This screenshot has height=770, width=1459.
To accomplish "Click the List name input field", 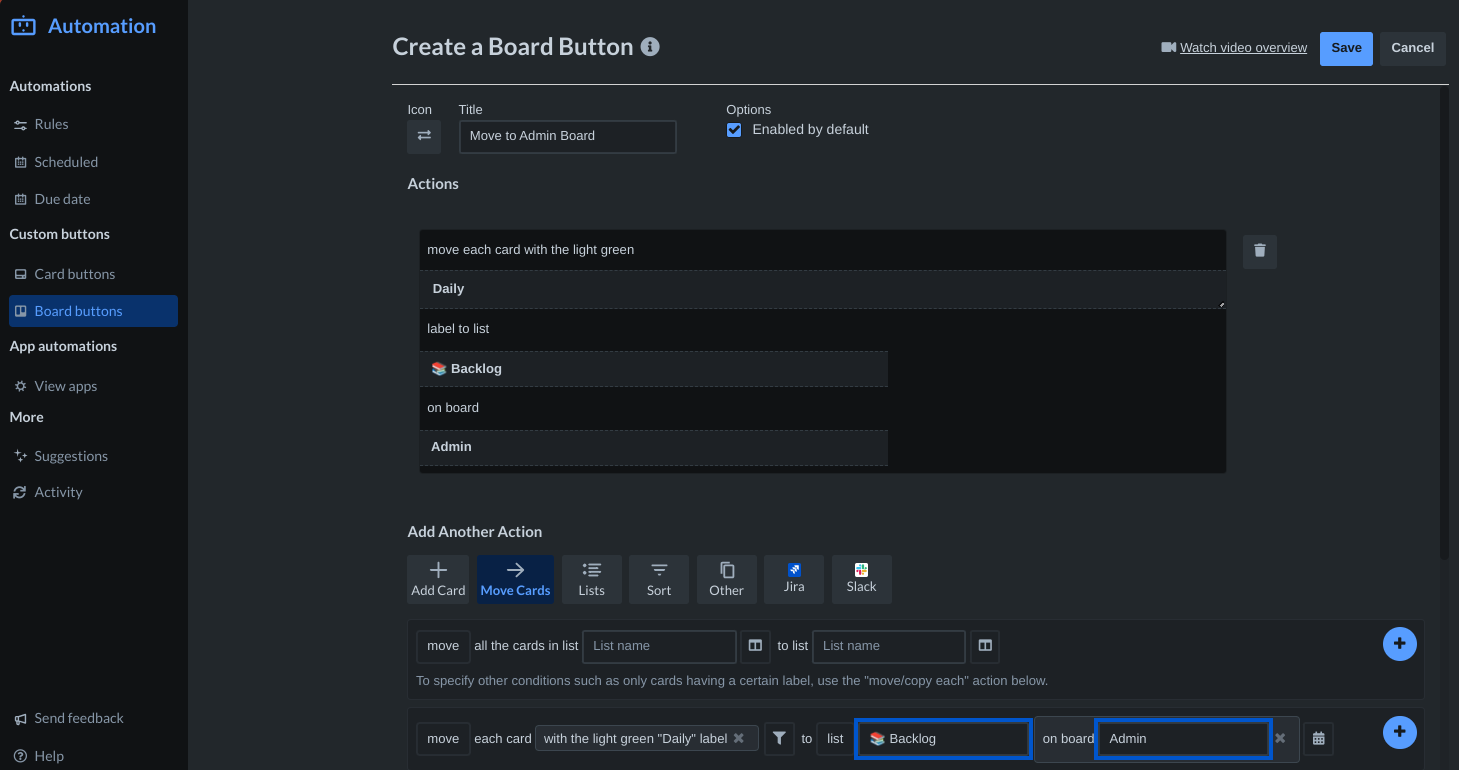I will click(x=658, y=646).
